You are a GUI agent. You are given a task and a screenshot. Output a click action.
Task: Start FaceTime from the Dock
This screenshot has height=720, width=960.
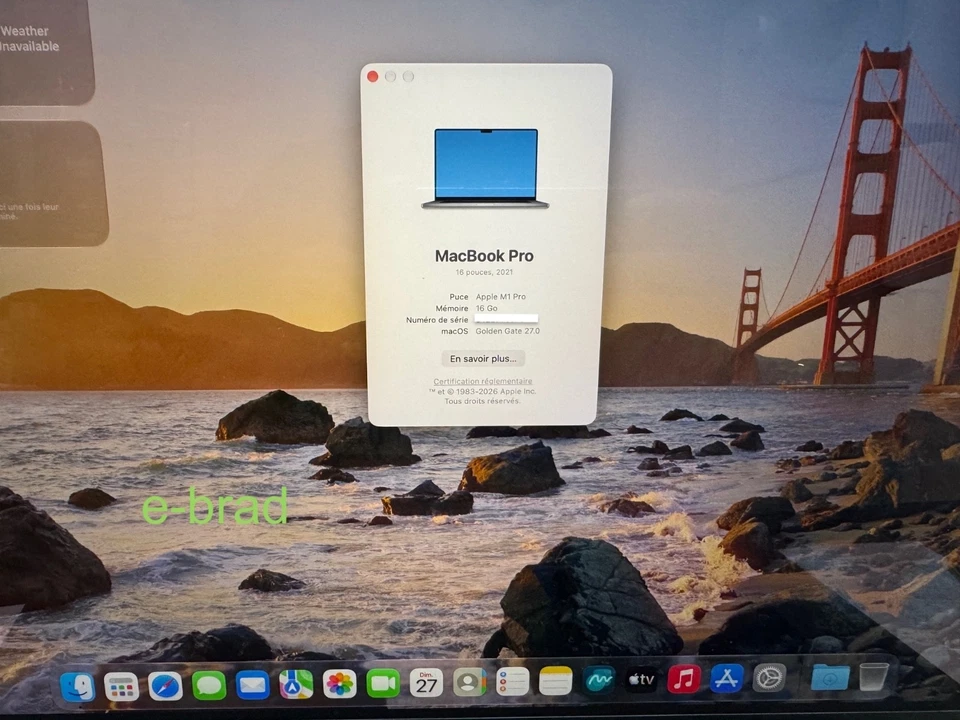(383, 683)
